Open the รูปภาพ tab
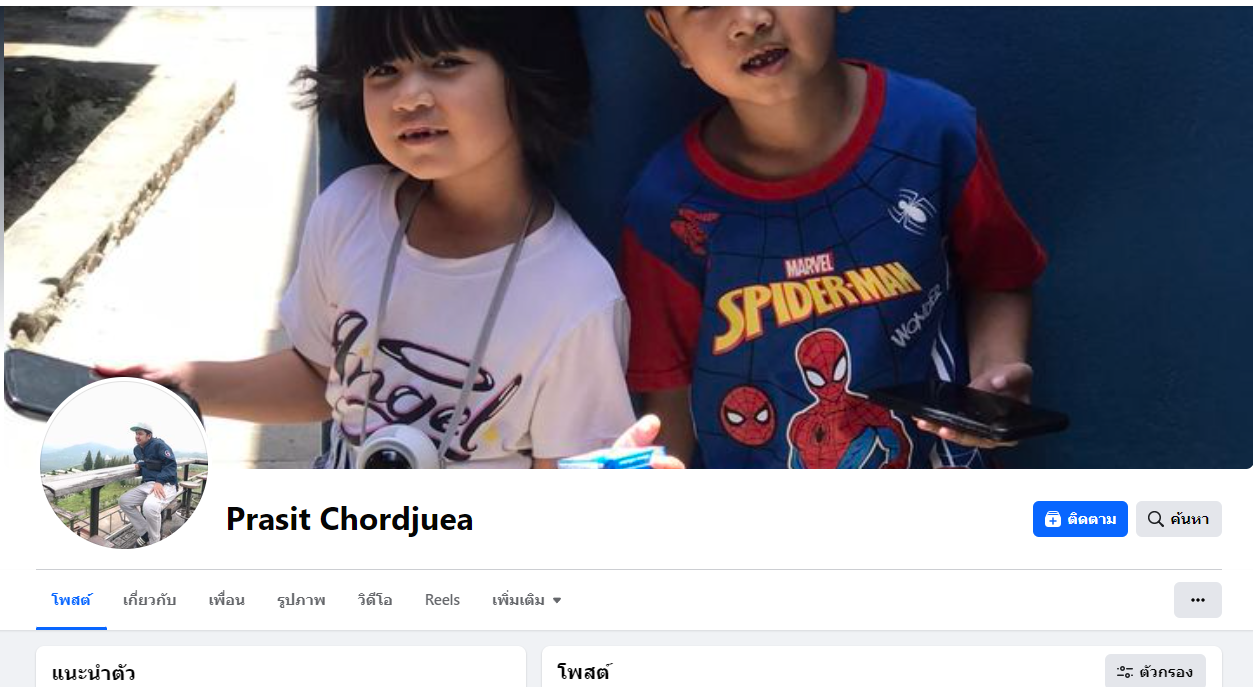This screenshot has height=687, width=1253. (x=301, y=600)
